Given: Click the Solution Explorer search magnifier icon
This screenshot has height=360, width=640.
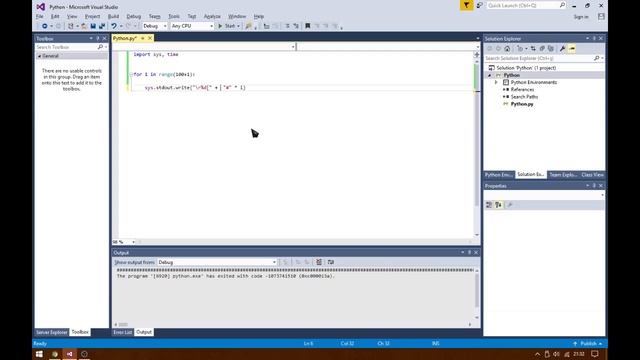Looking at the screenshot, I should (596, 58).
